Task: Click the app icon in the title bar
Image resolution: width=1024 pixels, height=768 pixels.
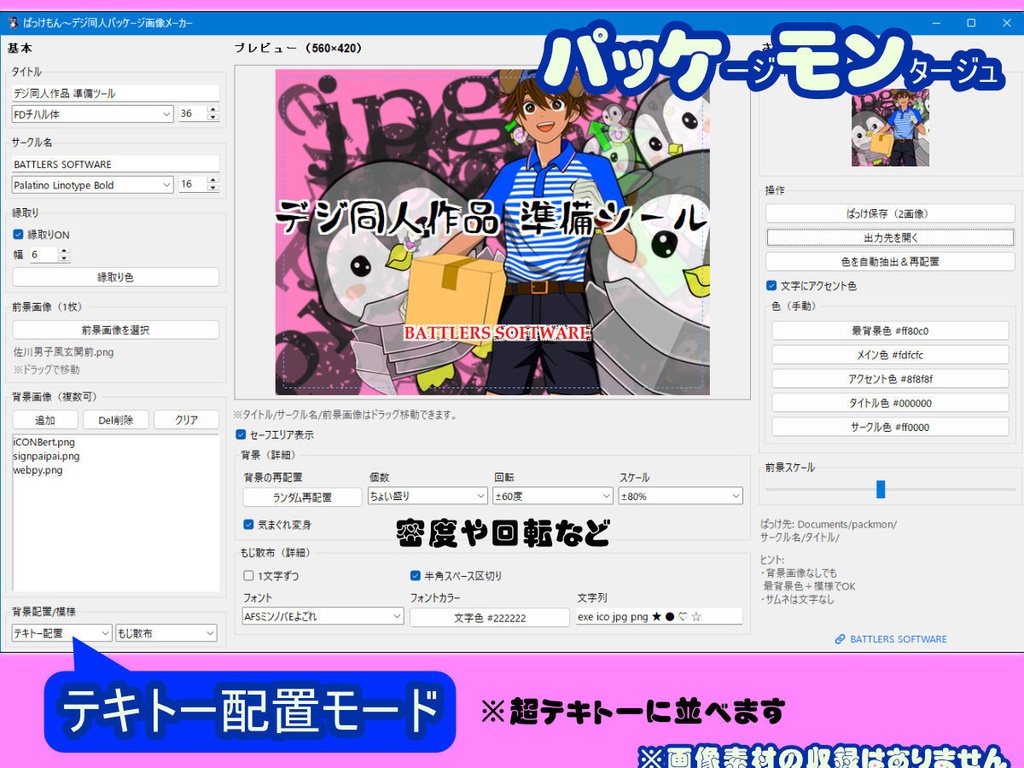Action: [x=14, y=22]
